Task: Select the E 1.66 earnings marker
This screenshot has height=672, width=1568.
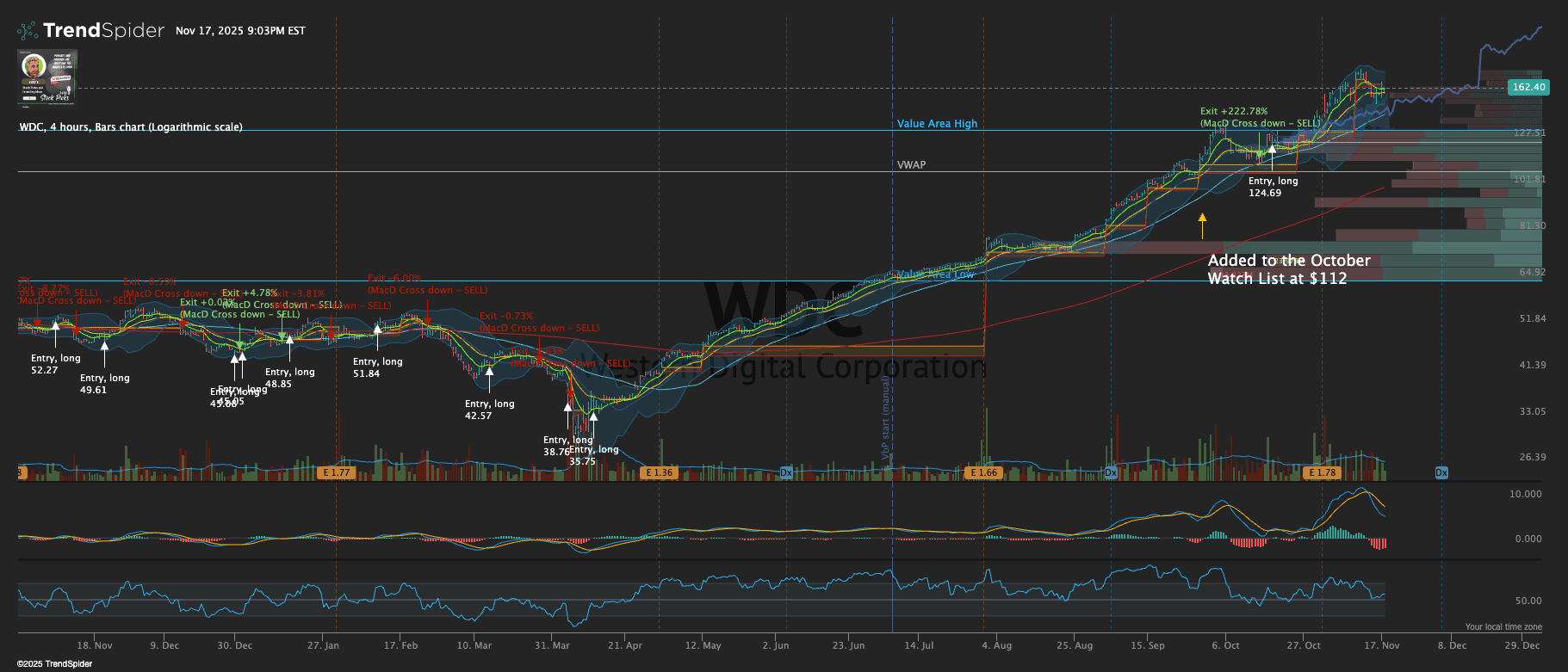Action: coord(983,472)
